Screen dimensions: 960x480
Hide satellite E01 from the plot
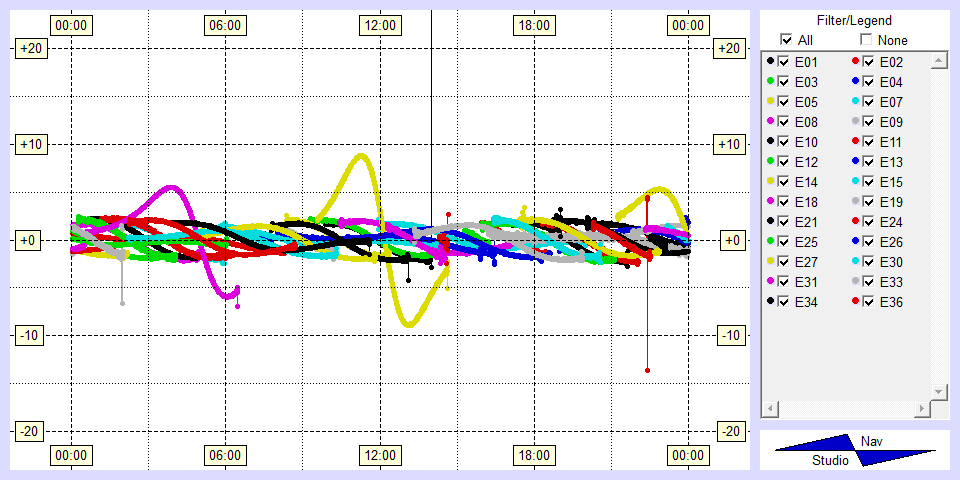click(x=784, y=62)
